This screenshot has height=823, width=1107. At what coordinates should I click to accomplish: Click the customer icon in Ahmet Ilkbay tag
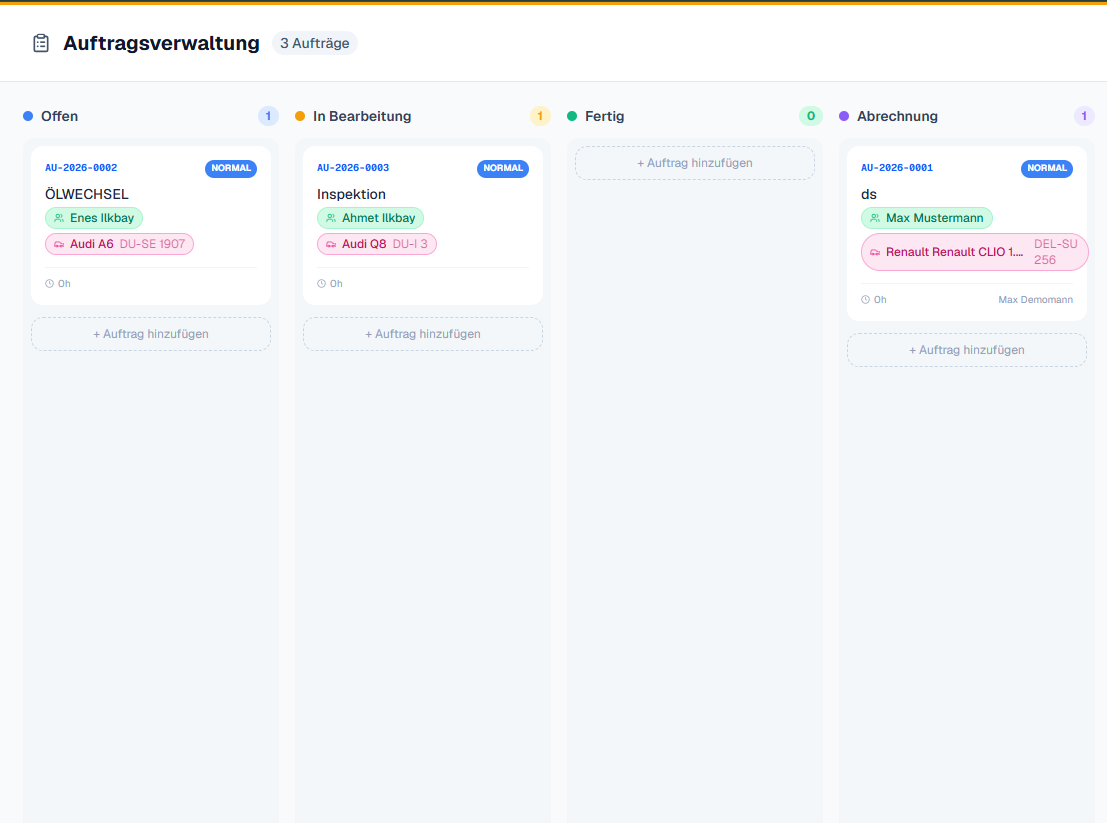tap(331, 218)
